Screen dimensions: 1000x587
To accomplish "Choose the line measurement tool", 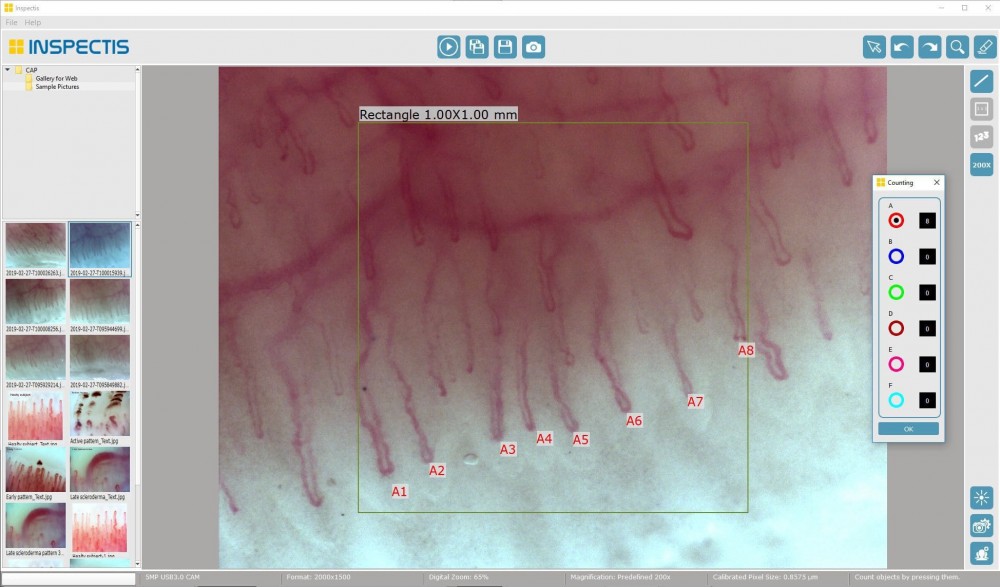I will [x=981, y=81].
